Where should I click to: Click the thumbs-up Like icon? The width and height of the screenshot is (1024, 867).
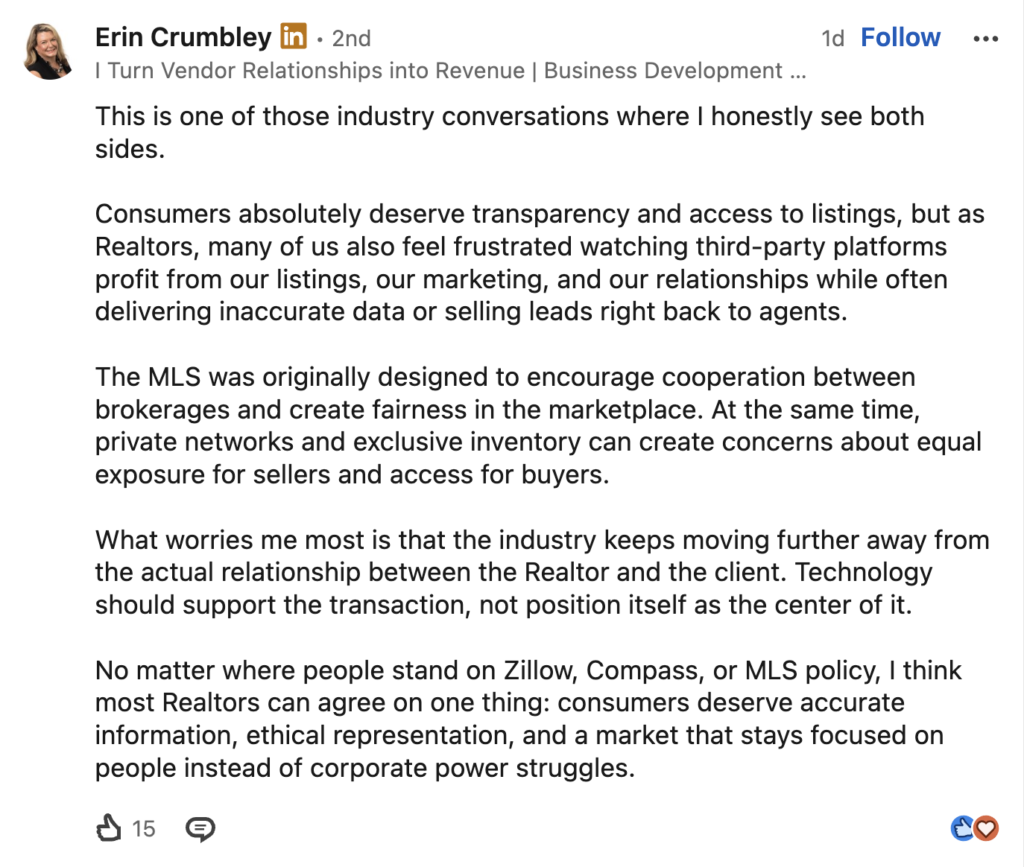109,828
